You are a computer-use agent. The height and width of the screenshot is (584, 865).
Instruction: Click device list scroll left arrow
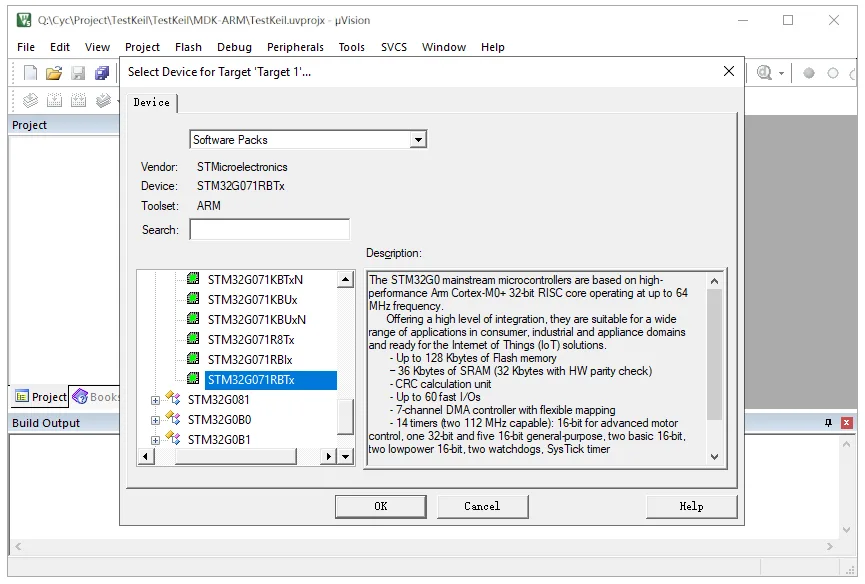(145, 457)
